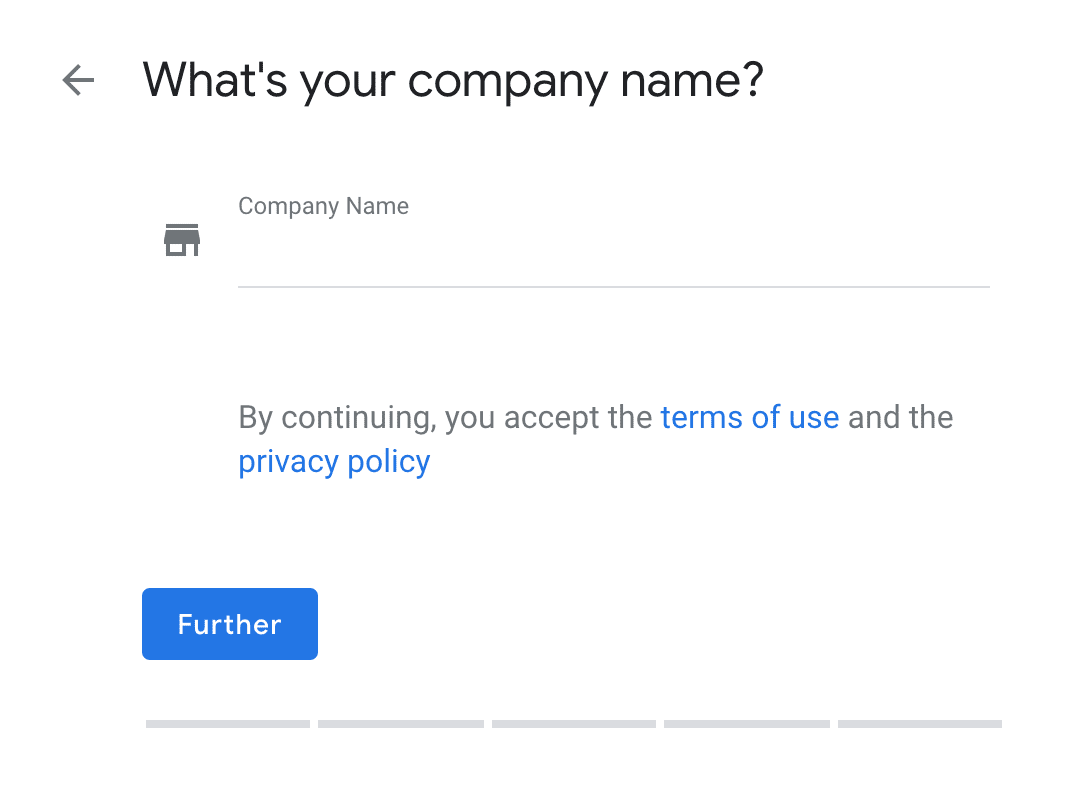Select the fourth progress bar segment
This screenshot has width=1092, height=804.
click(747, 724)
